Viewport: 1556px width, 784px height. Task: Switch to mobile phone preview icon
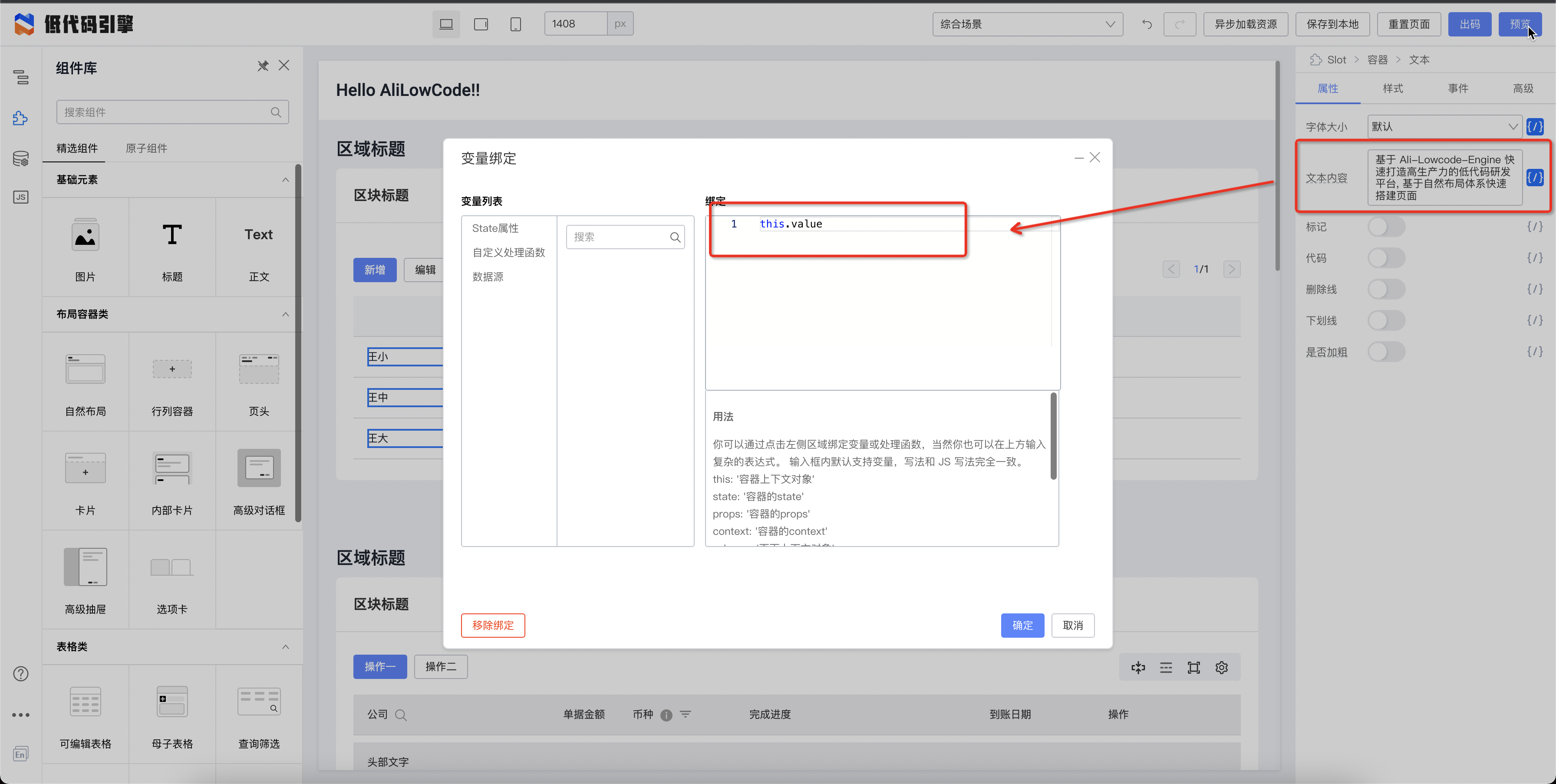click(515, 24)
